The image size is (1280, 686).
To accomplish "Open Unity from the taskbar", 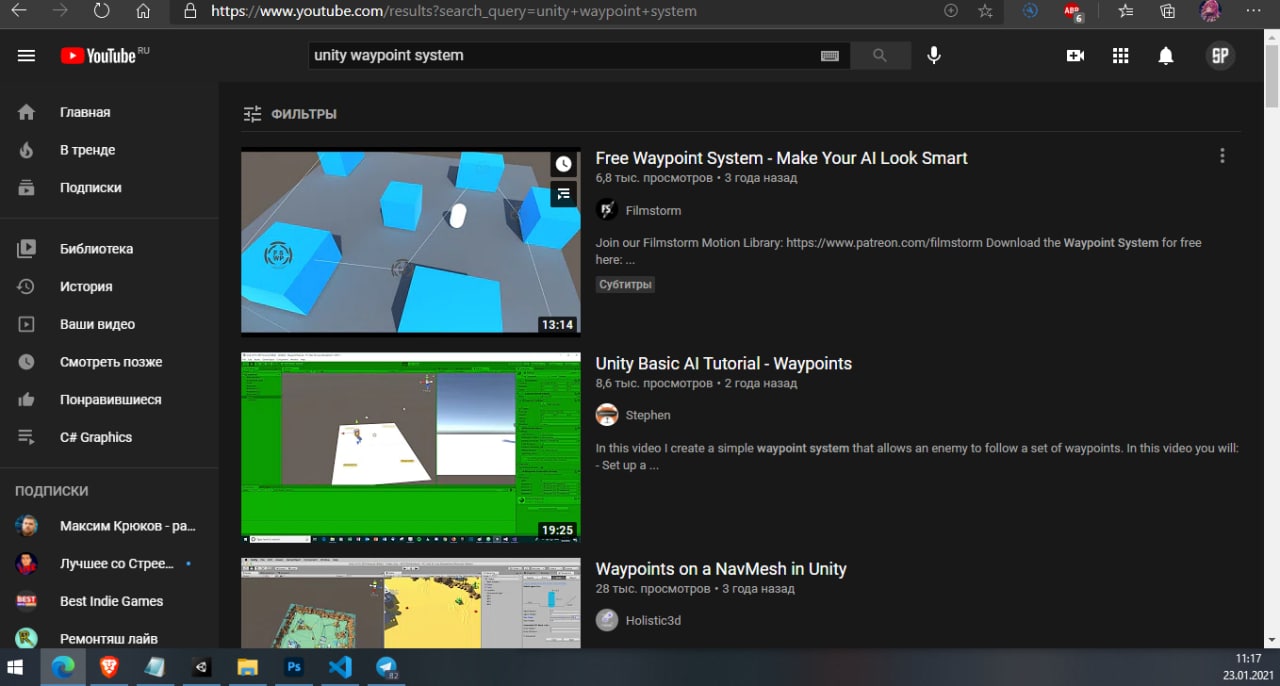I will point(201,667).
